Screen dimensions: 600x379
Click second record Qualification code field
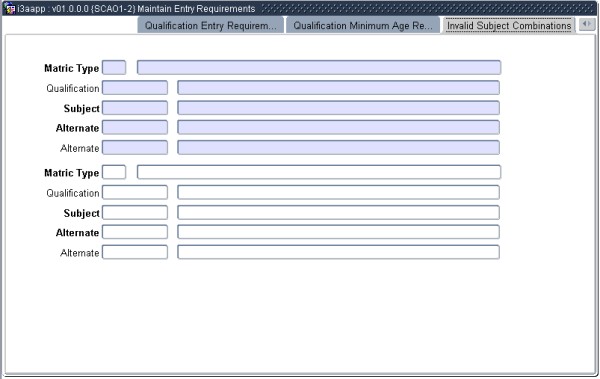point(135,192)
